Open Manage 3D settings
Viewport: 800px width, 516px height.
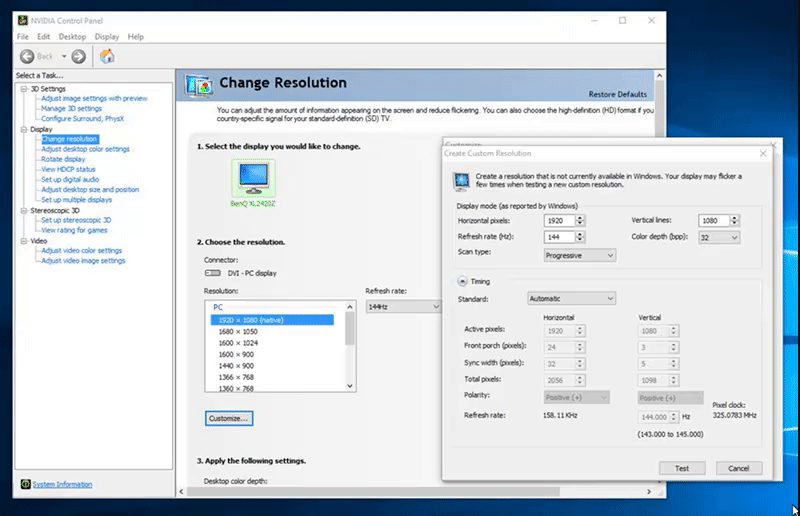point(71,109)
